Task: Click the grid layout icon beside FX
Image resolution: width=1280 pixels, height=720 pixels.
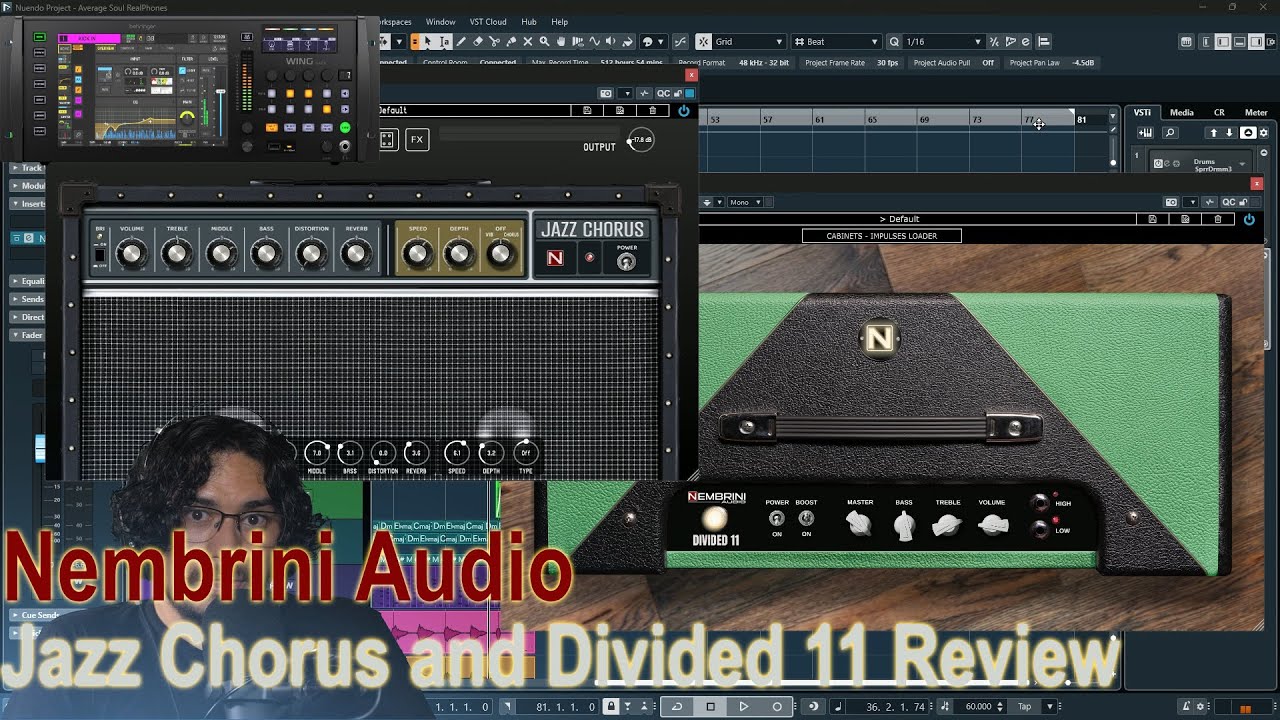Action: point(387,140)
